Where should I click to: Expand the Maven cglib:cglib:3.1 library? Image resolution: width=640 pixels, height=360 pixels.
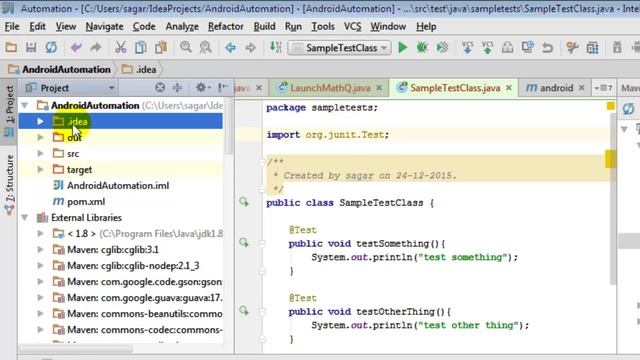click(x=40, y=249)
